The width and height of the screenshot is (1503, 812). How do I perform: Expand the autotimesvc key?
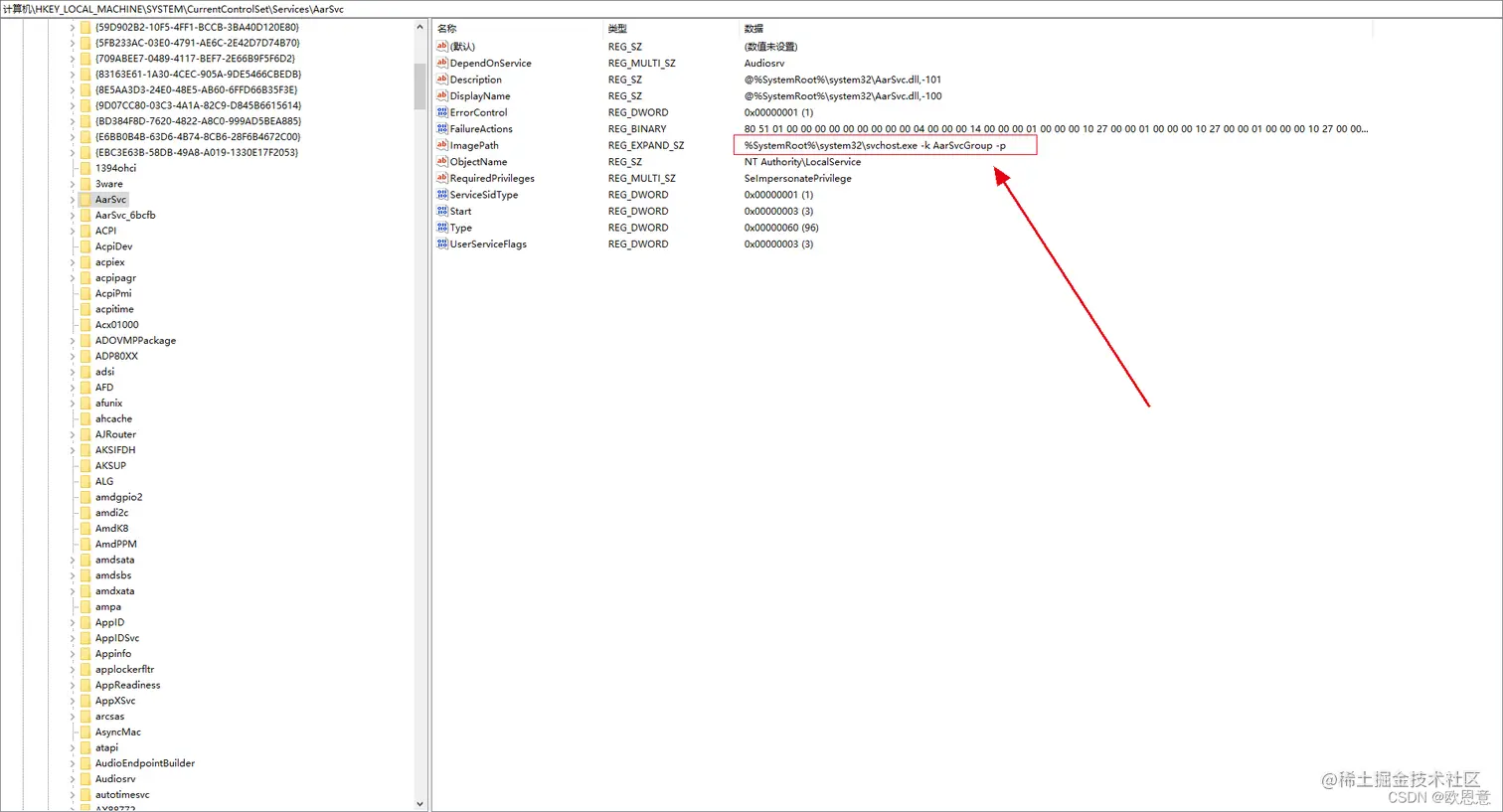pos(73,794)
